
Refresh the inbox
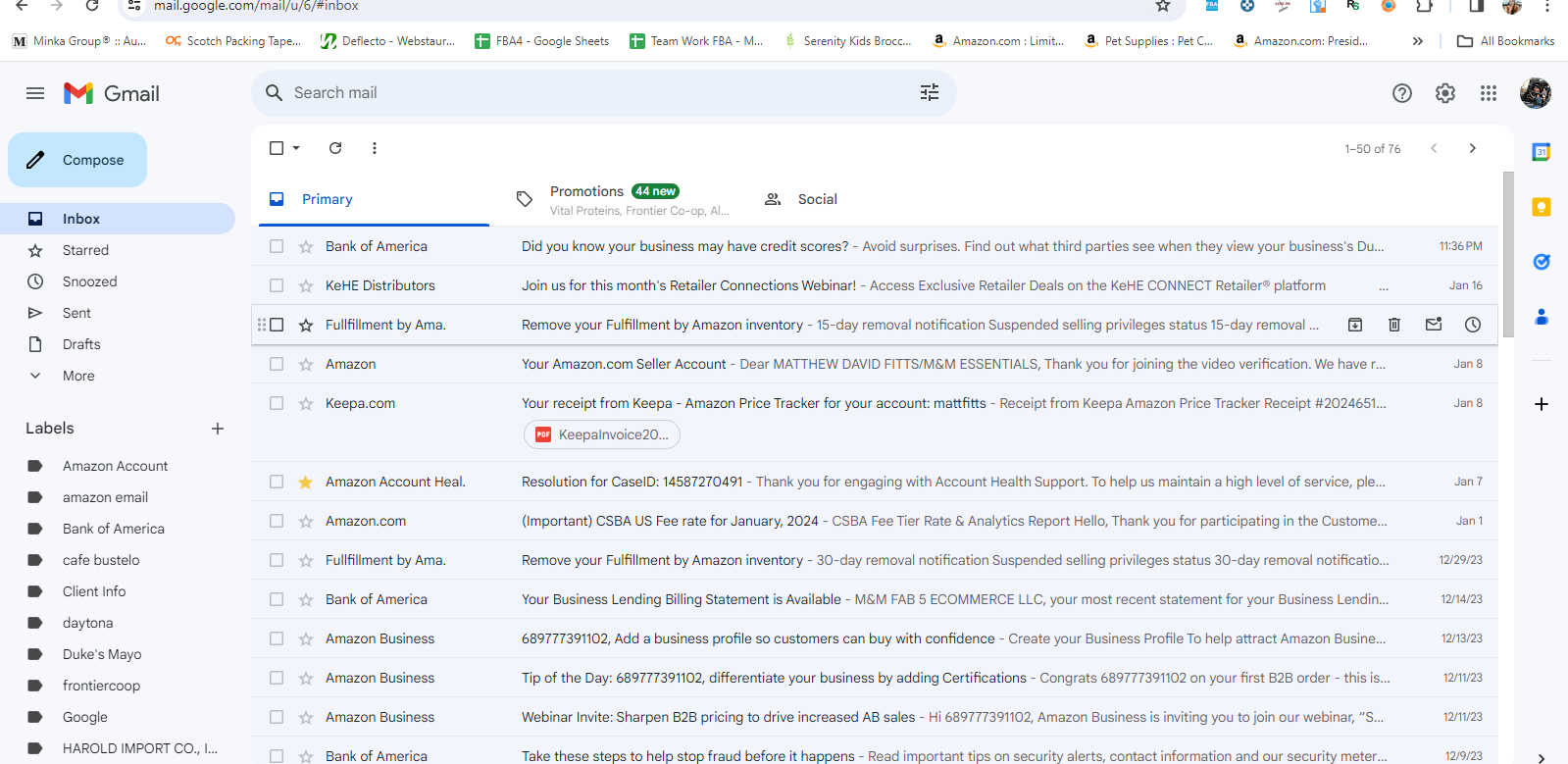pyautogui.click(x=335, y=148)
